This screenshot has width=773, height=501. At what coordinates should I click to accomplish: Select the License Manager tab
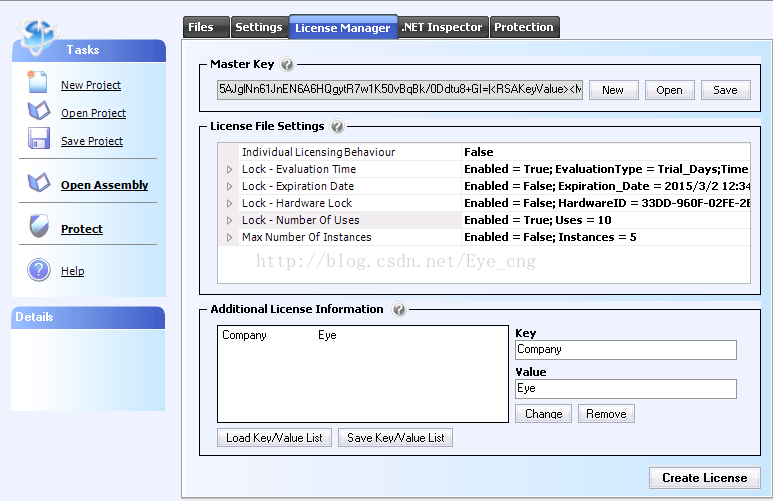[x=343, y=28]
